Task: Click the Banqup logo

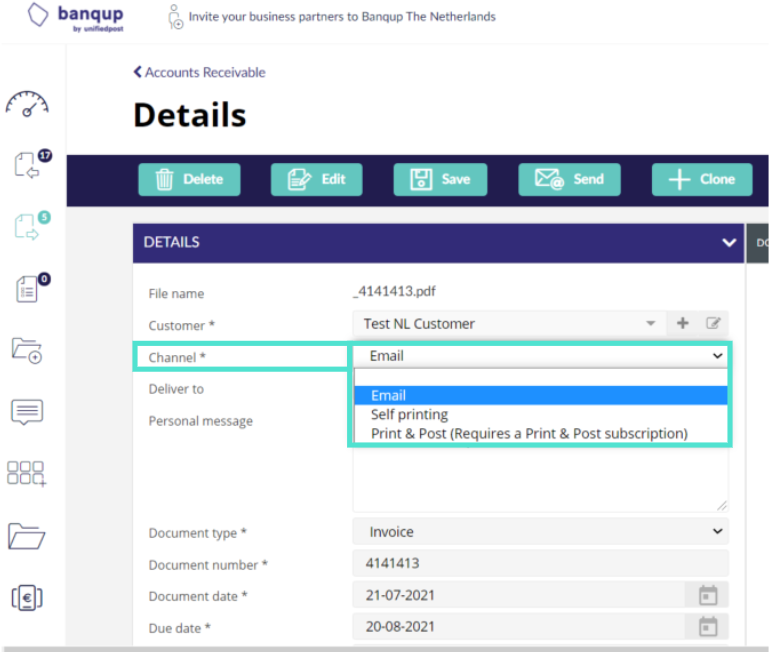Action: coord(75,17)
